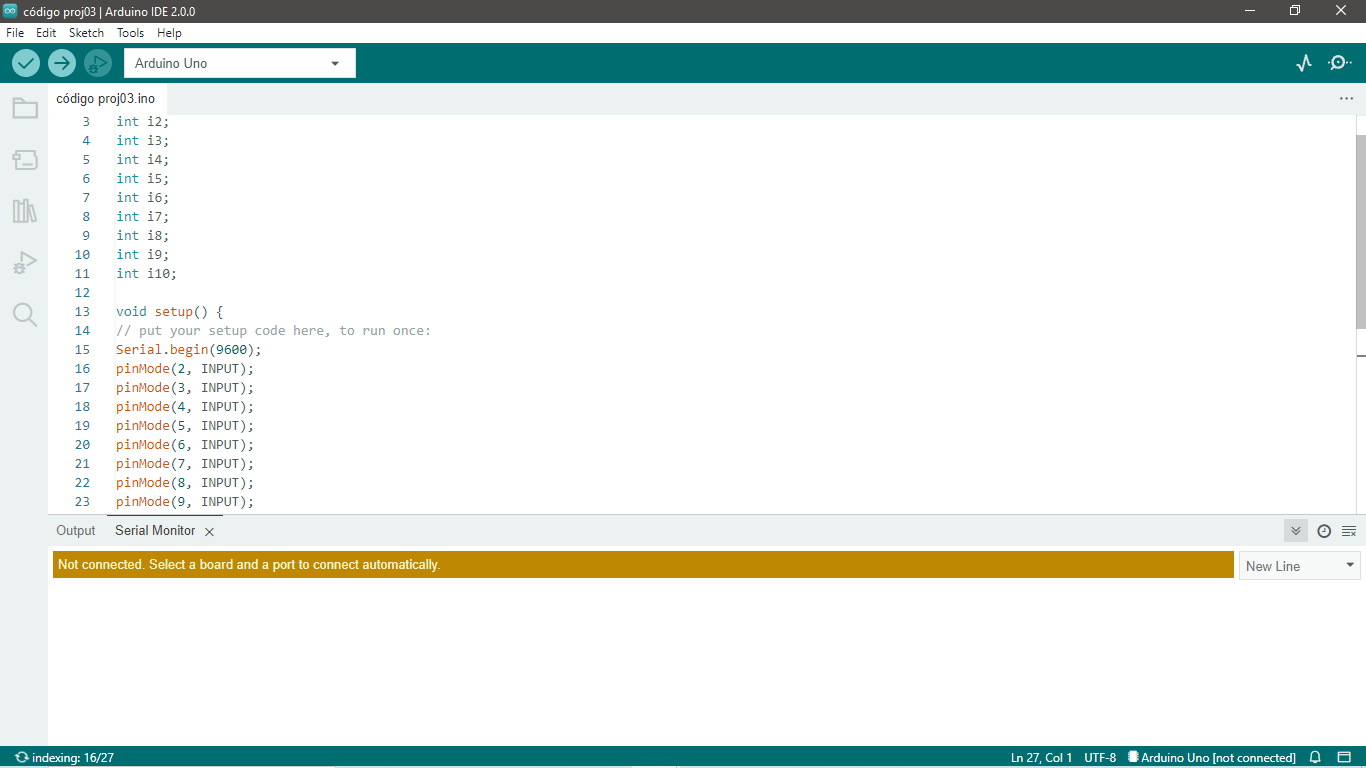Open Serial Monitor magnifier icon in toolbar
1366x768 pixels.
pos(1340,63)
